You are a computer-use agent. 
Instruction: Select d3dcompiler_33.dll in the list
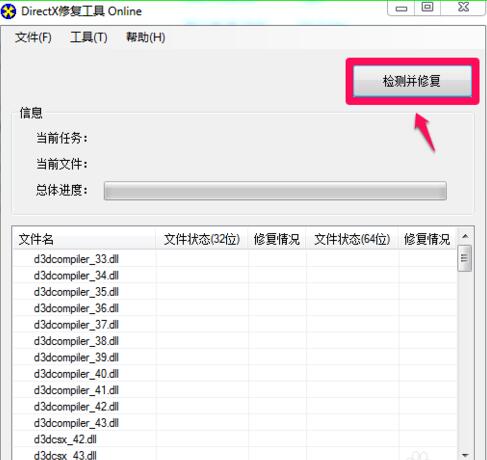(235, 259)
